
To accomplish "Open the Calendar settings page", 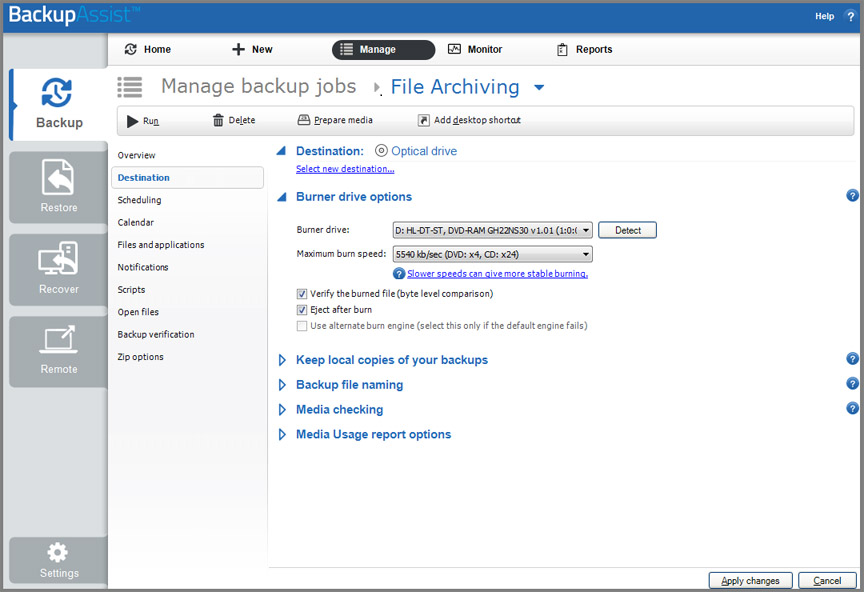I will click(136, 223).
